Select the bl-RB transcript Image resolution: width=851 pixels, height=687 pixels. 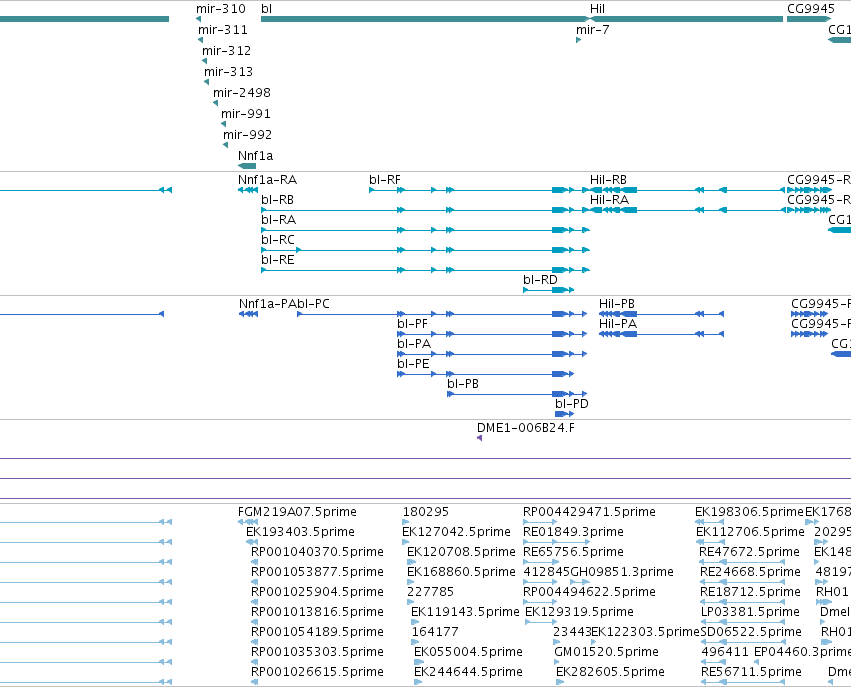[x=426, y=210]
